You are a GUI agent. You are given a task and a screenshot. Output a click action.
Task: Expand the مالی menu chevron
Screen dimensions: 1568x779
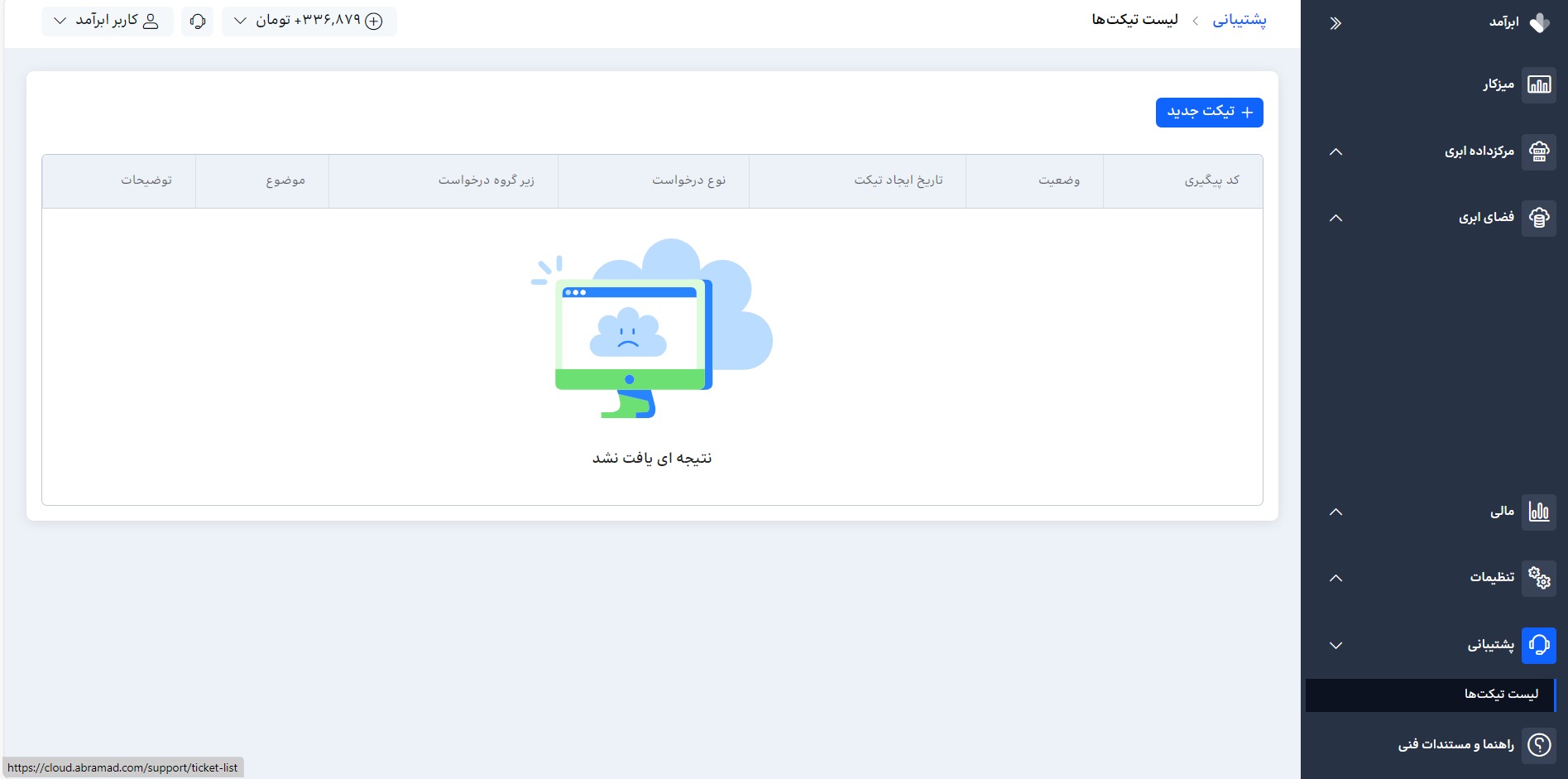click(x=1335, y=512)
